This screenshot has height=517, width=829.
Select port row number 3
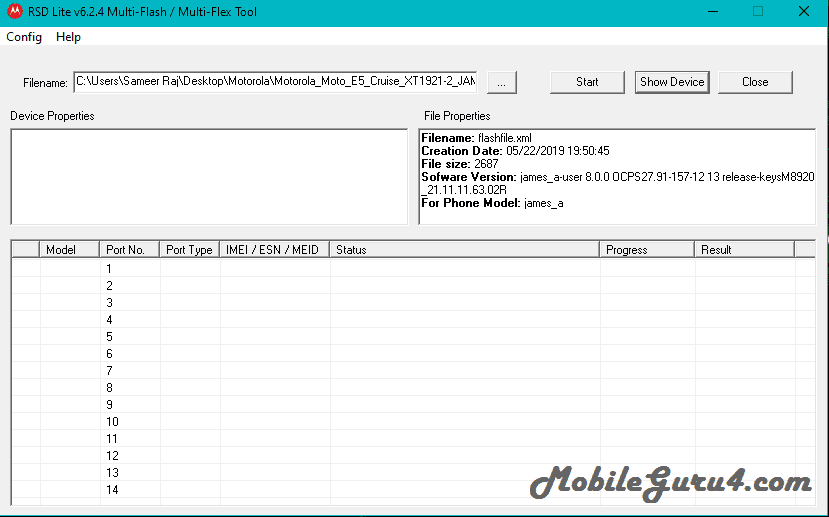413,302
